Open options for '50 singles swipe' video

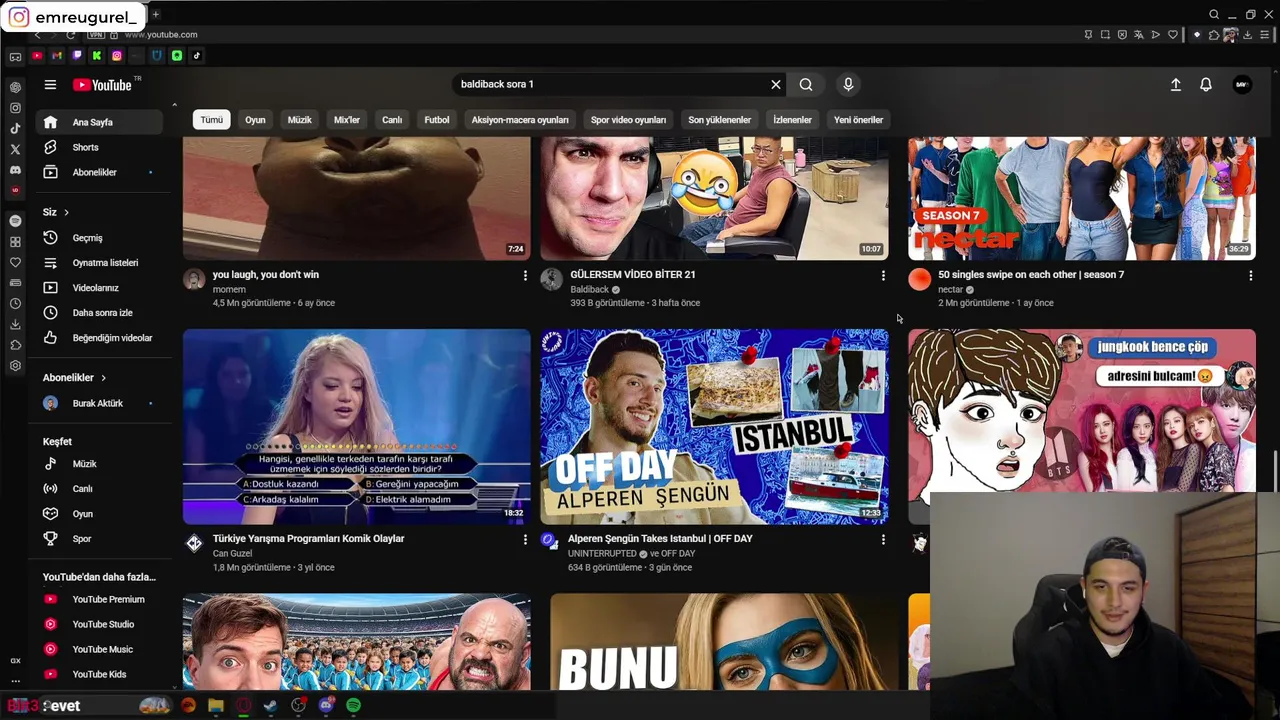tap(1250, 275)
